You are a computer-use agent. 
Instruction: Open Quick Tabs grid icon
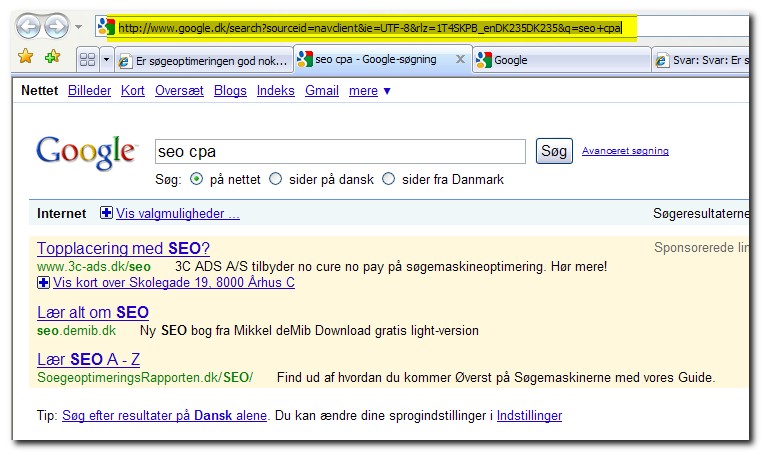pos(87,60)
